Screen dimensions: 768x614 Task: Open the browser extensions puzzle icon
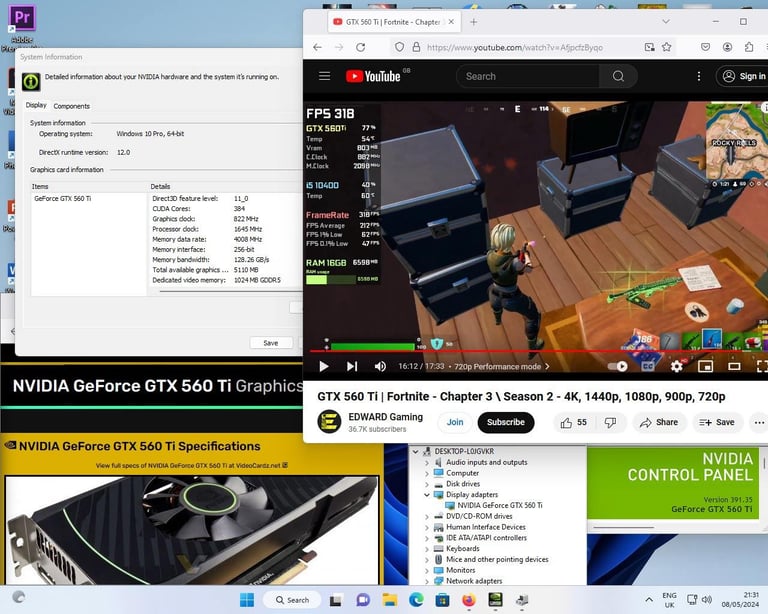coord(749,47)
